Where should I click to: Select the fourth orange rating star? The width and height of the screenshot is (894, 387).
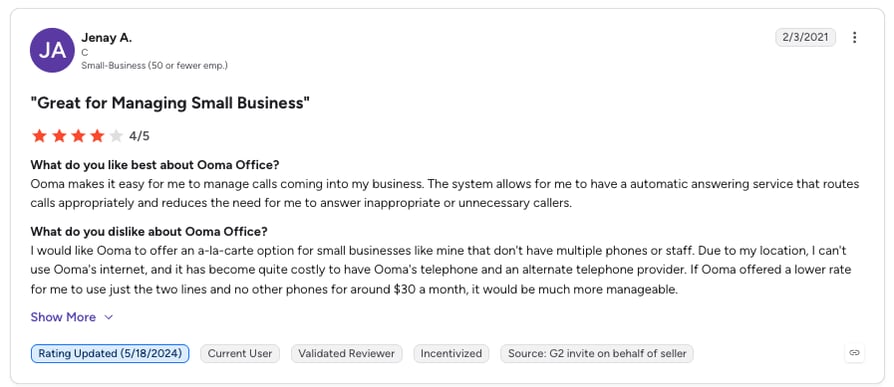(x=97, y=136)
